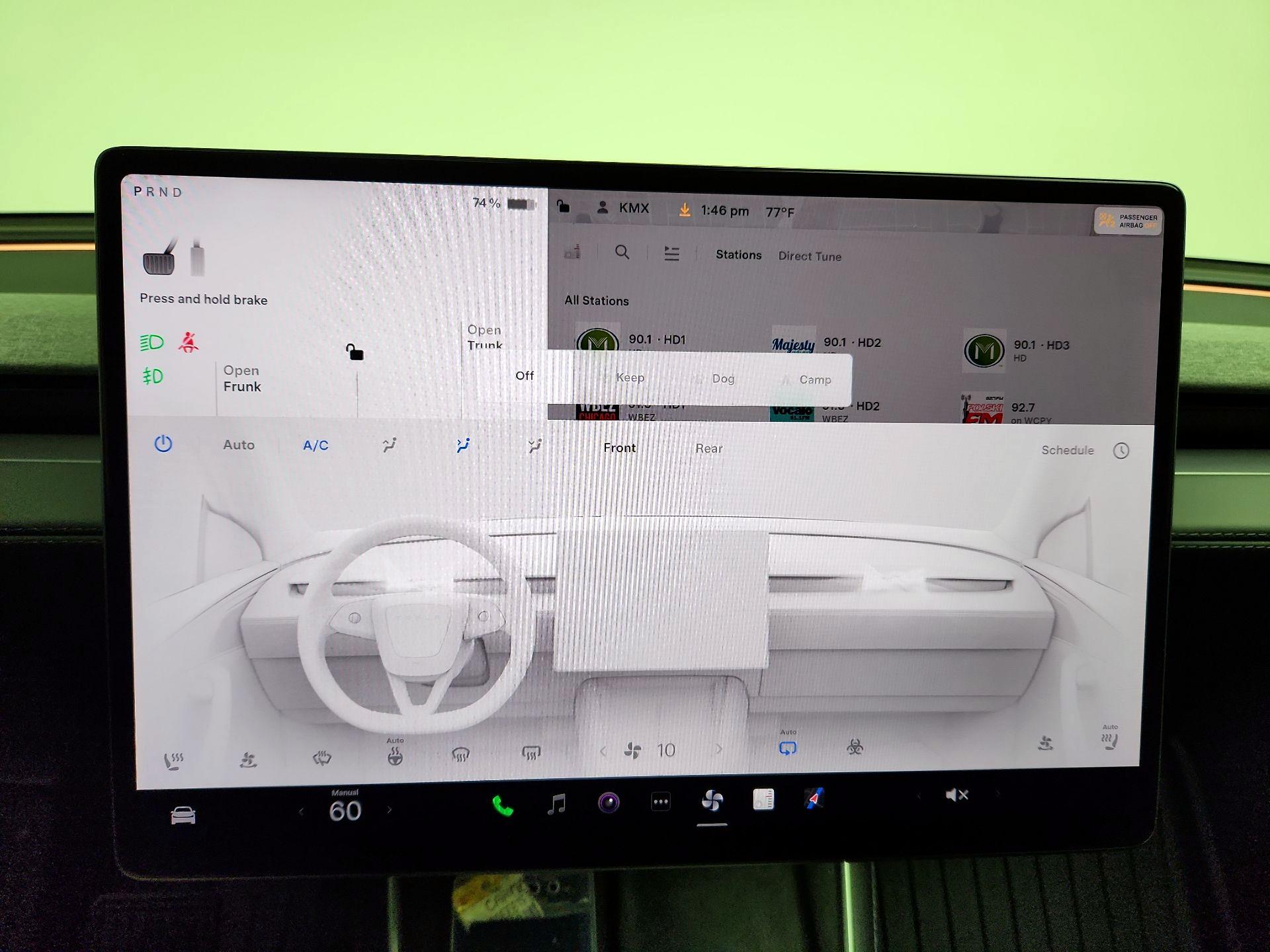The height and width of the screenshot is (952, 1270).
Task: Open the three-dot app launcher
Action: click(661, 802)
